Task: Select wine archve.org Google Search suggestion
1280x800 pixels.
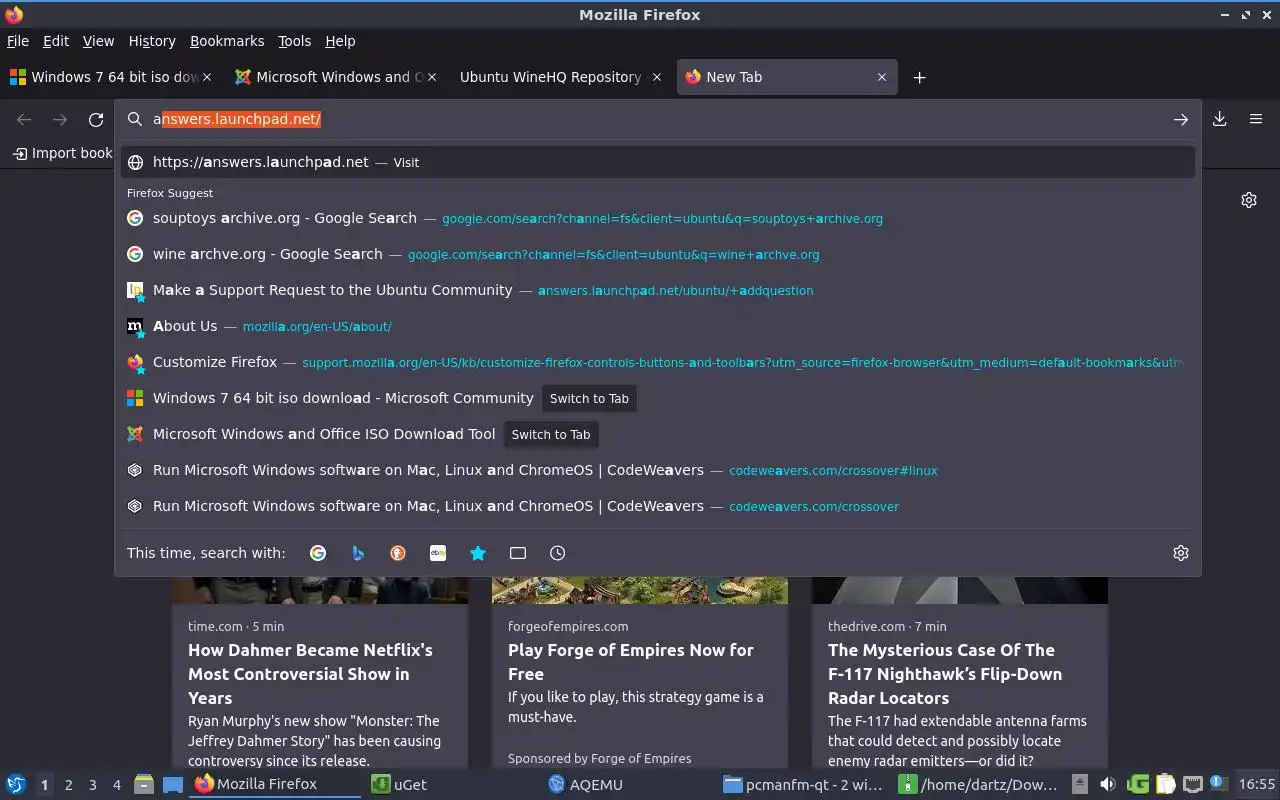Action: [658, 254]
